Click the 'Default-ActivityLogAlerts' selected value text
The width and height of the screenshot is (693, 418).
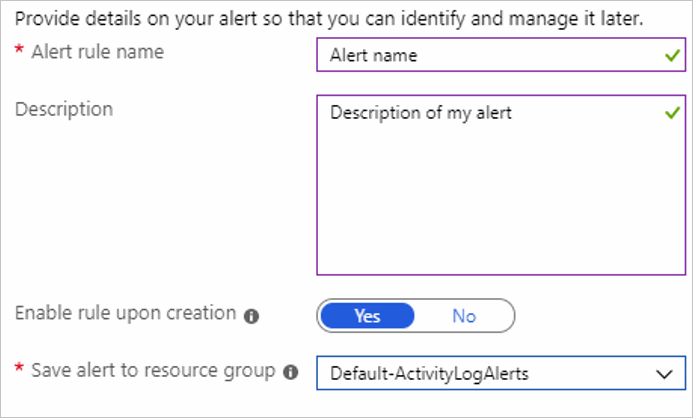[429, 374]
